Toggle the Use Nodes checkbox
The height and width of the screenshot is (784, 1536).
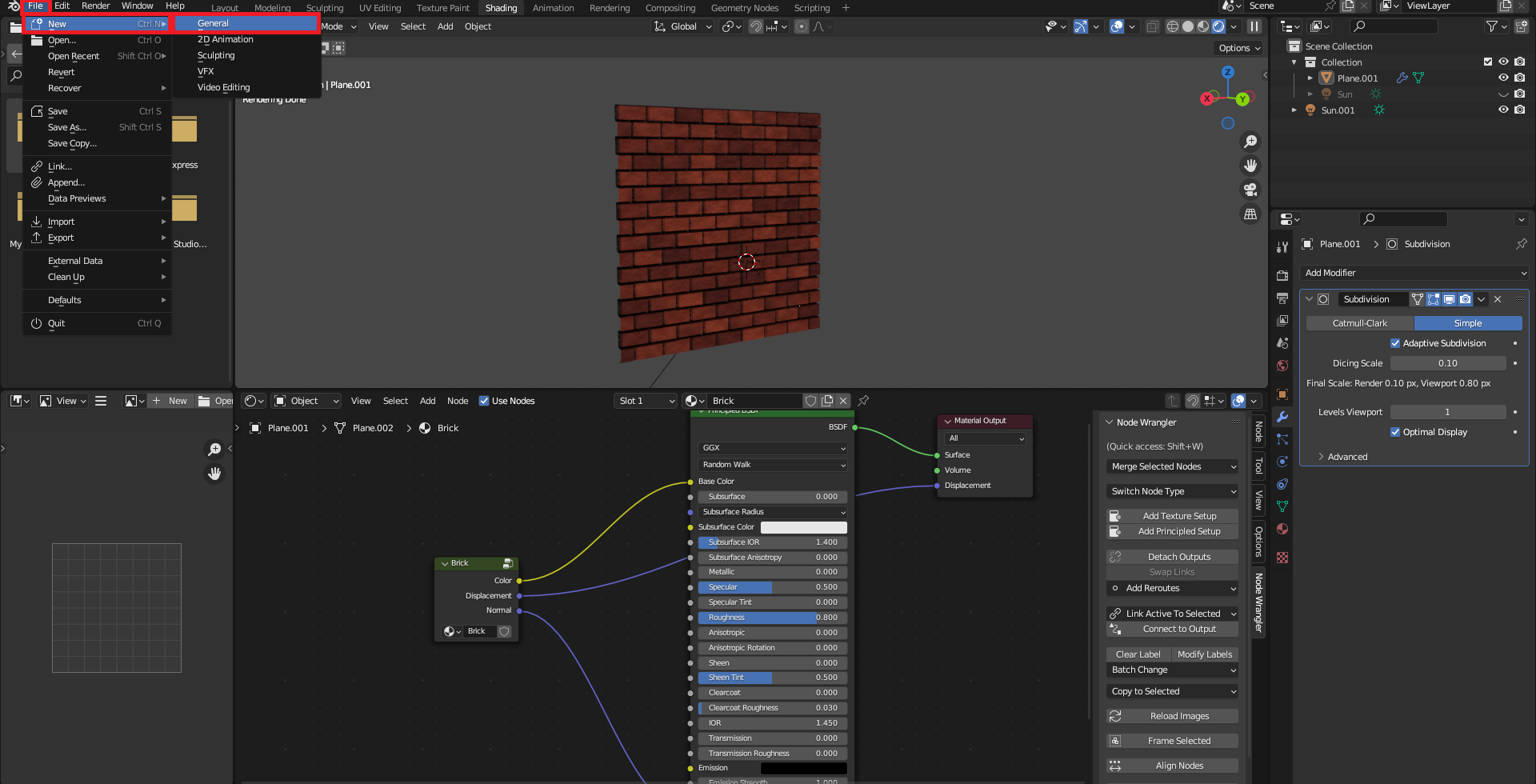click(484, 401)
